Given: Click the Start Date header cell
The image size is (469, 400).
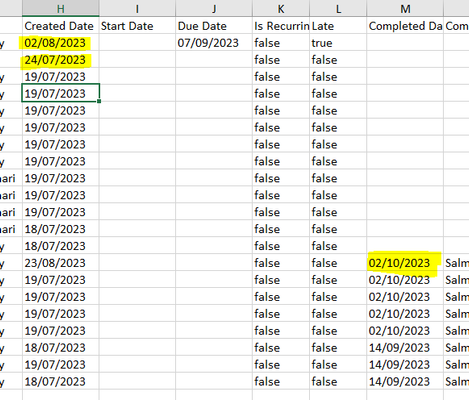Looking at the screenshot, I should pyautogui.click(x=137, y=26).
